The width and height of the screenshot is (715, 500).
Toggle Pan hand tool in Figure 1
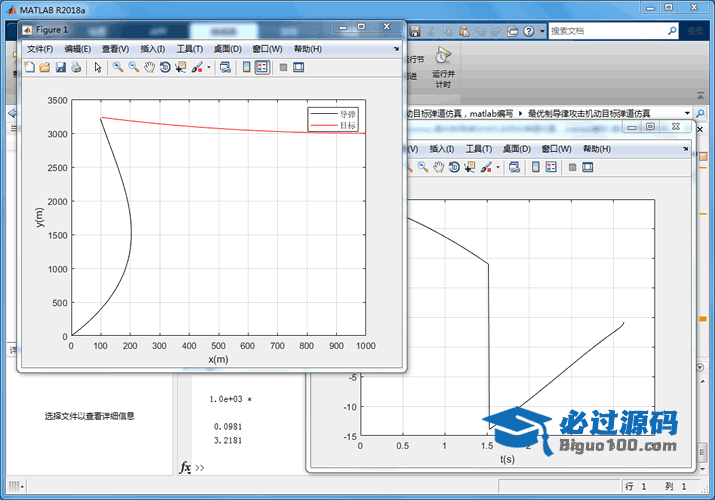(x=150, y=67)
